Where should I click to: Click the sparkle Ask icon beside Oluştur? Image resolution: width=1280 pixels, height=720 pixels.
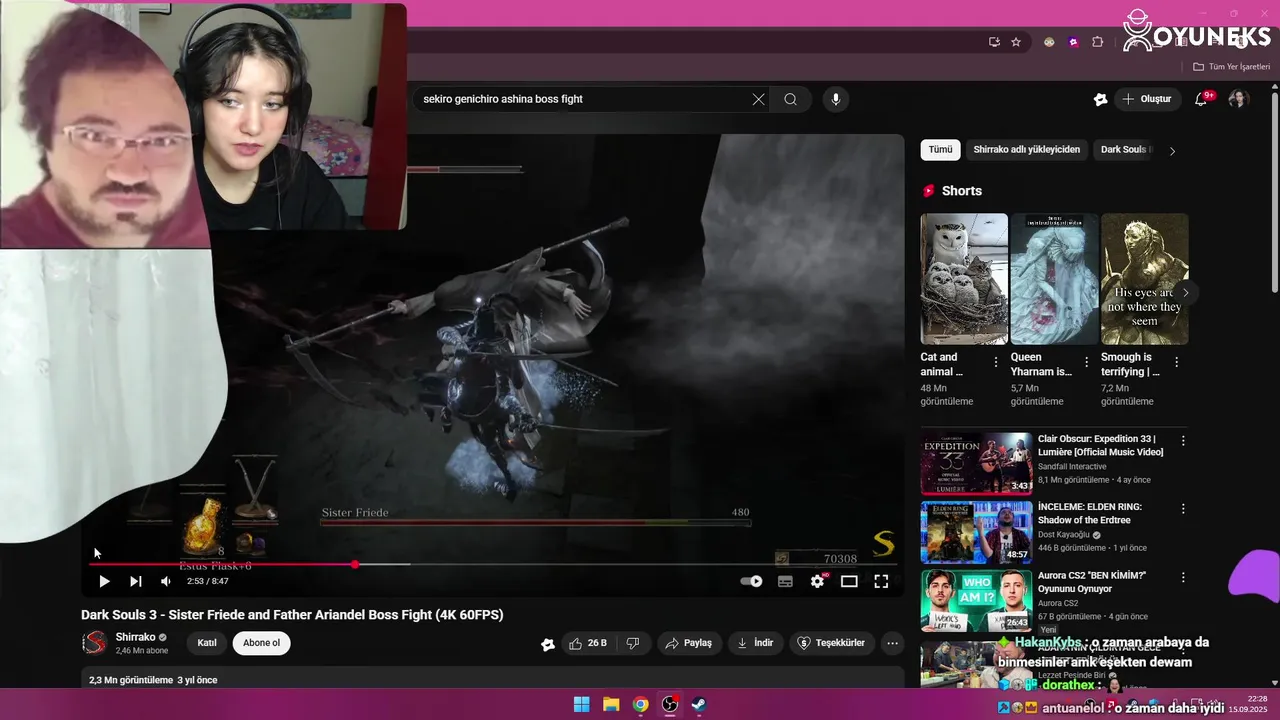click(x=1100, y=99)
